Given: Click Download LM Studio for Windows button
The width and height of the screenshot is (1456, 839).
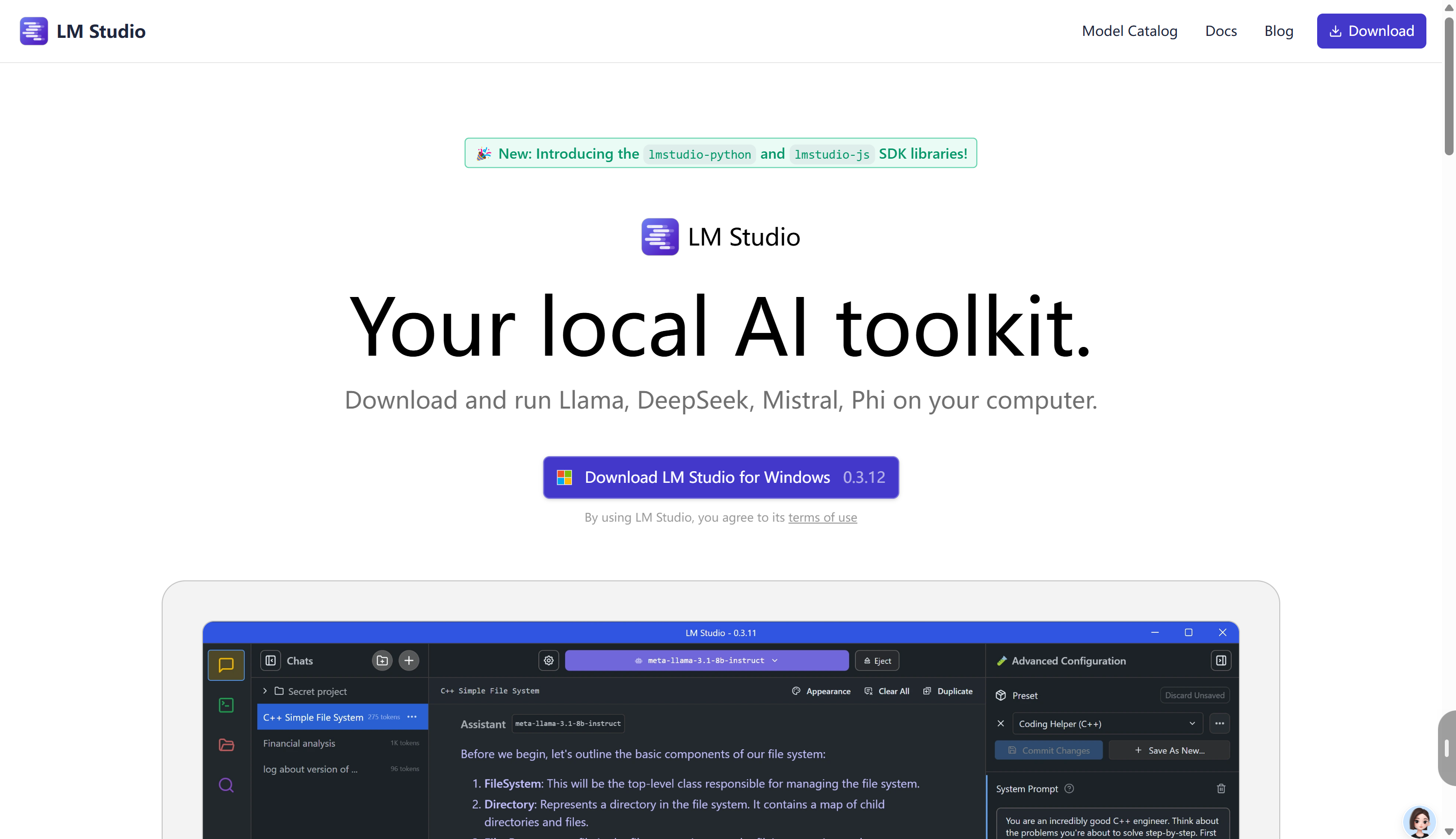Looking at the screenshot, I should (x=720, y=477).
